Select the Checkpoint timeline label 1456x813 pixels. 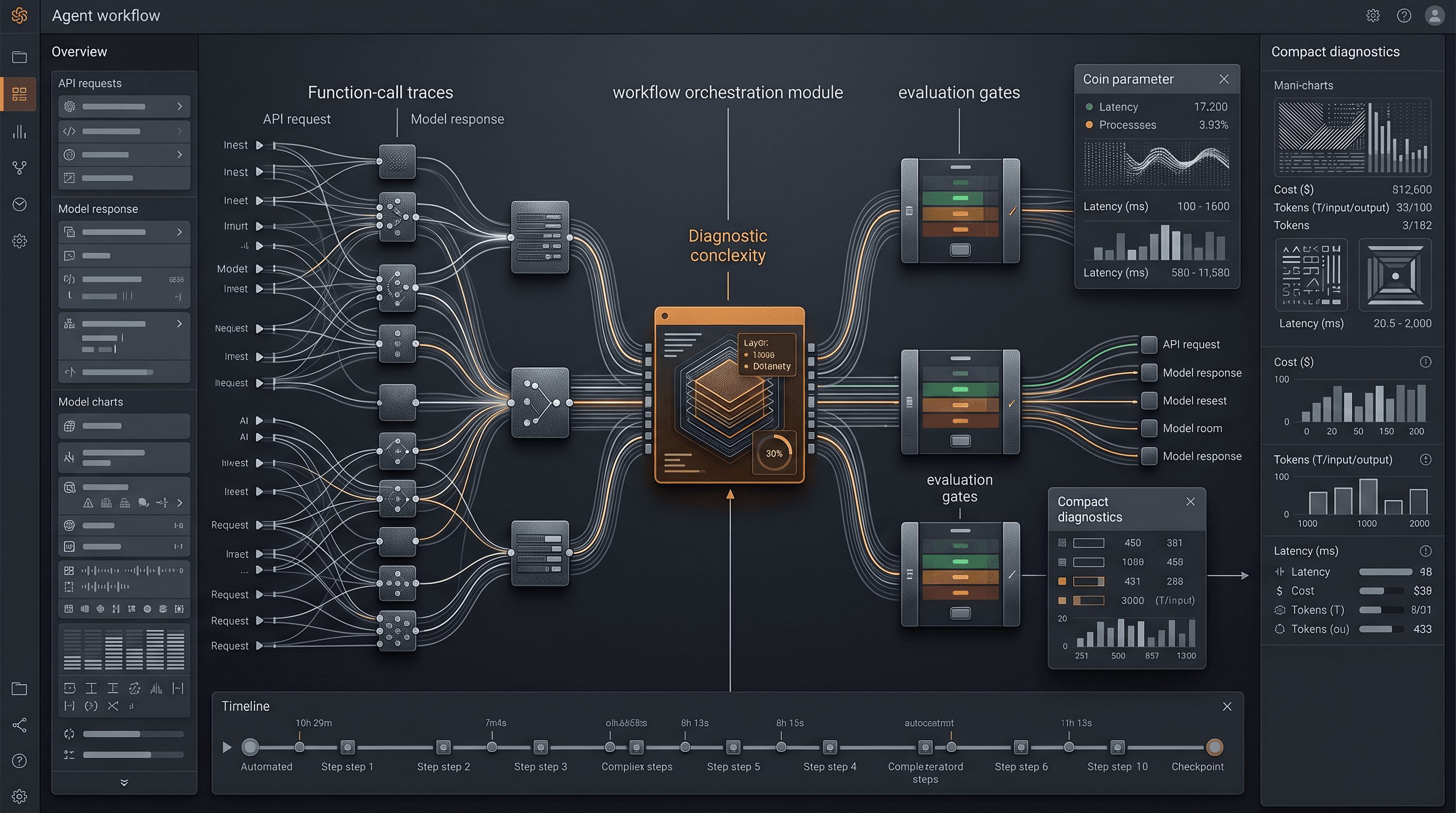click(1197, 766)
